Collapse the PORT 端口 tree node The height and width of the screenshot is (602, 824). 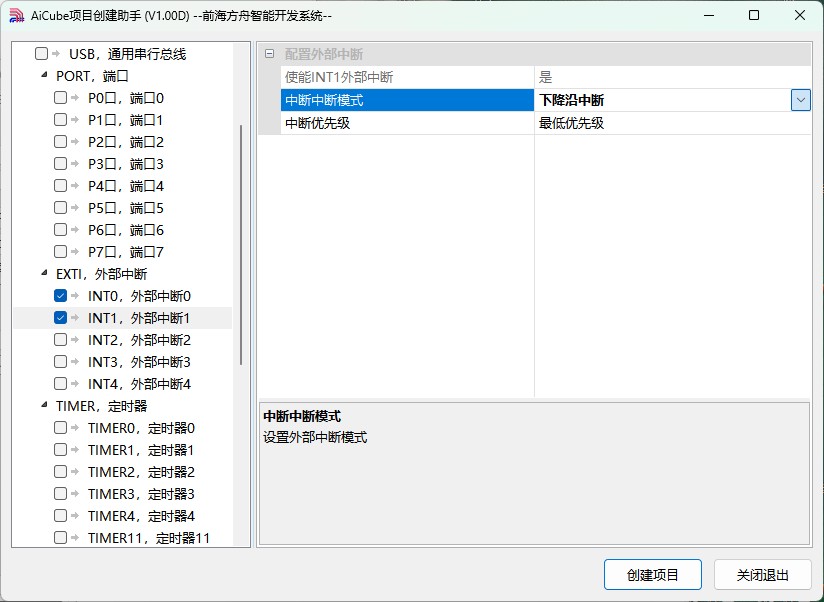click(x=44, y=76)
